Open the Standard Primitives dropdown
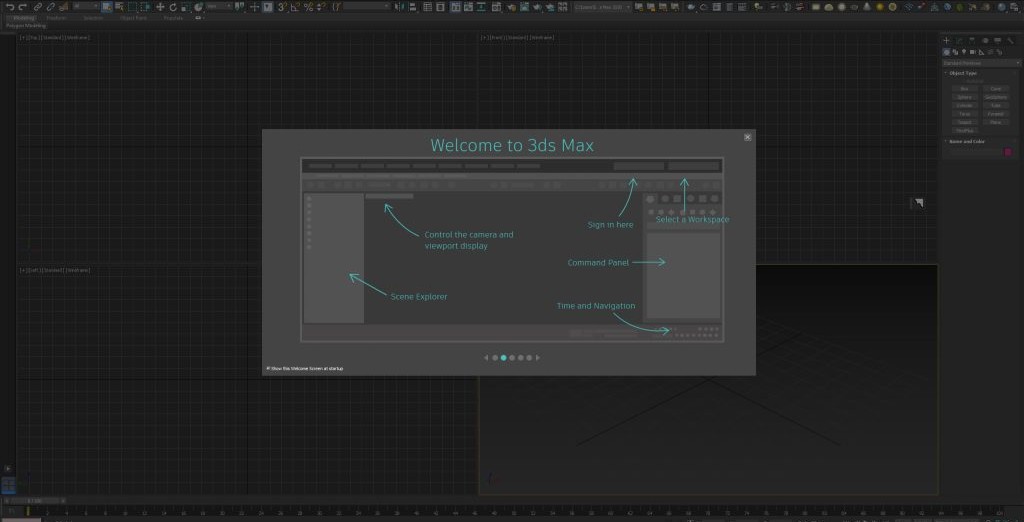1024x522 pixels. click(x=981, y=63)
